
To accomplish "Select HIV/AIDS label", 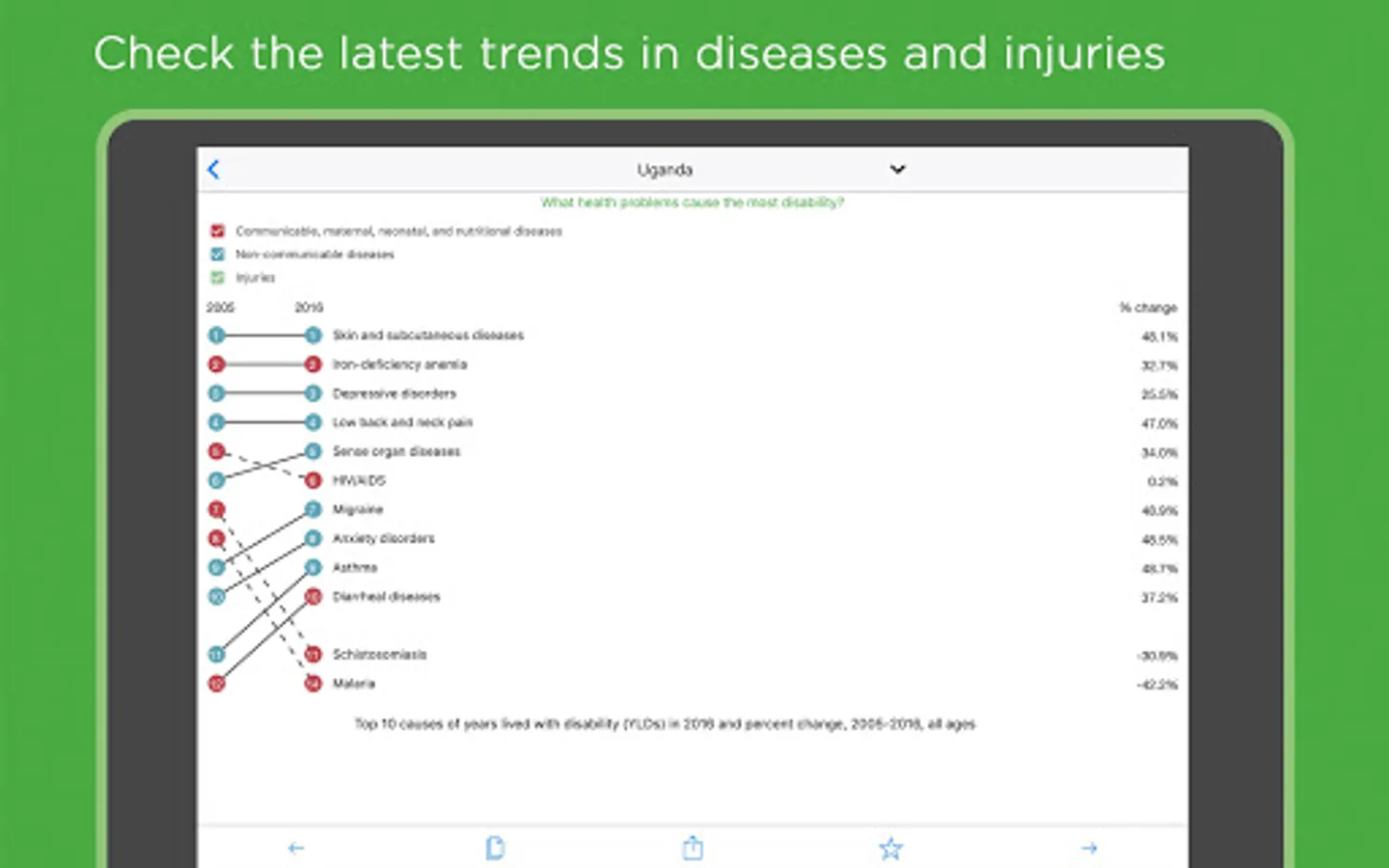I will coord(359,479).
